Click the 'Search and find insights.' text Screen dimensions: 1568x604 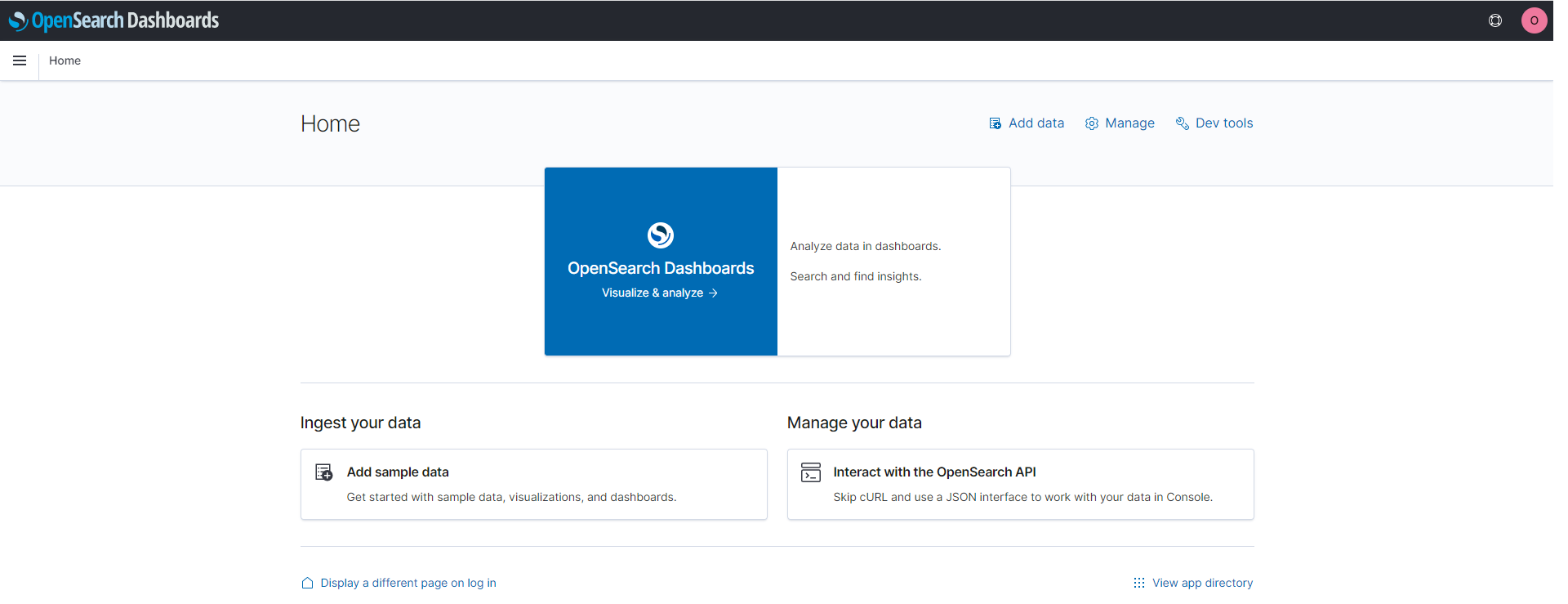856,276
